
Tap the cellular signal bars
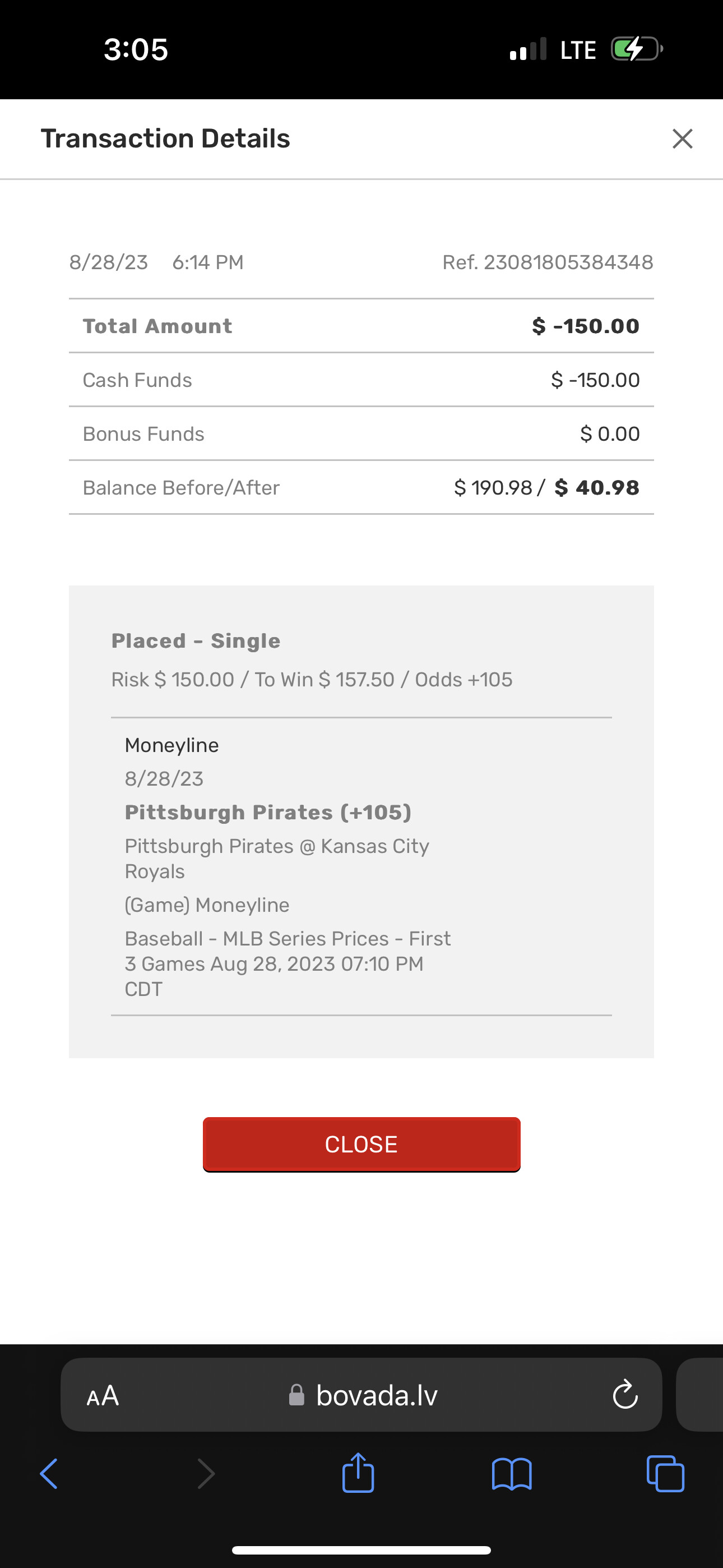click(x=527, y=50)
